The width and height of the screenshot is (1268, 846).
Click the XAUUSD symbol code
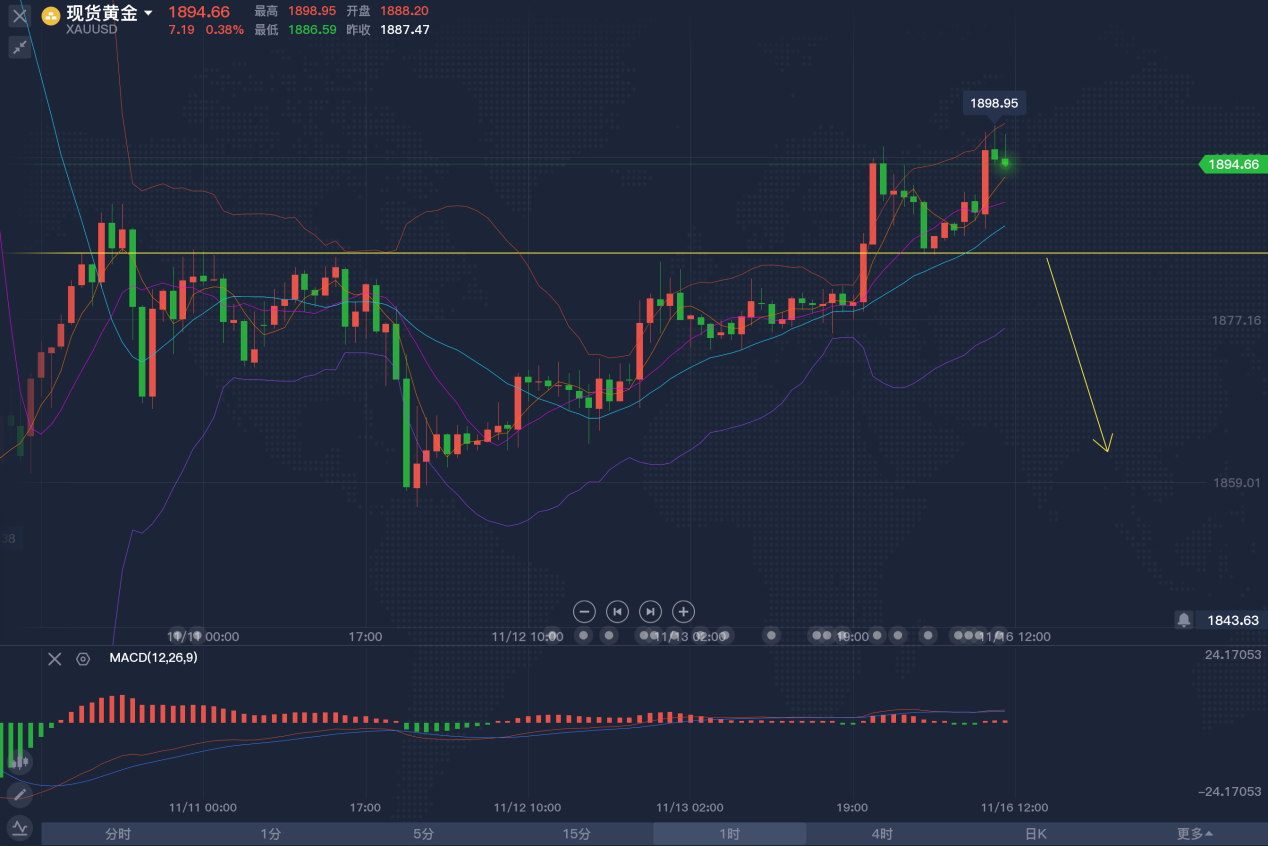coord(91,30)
